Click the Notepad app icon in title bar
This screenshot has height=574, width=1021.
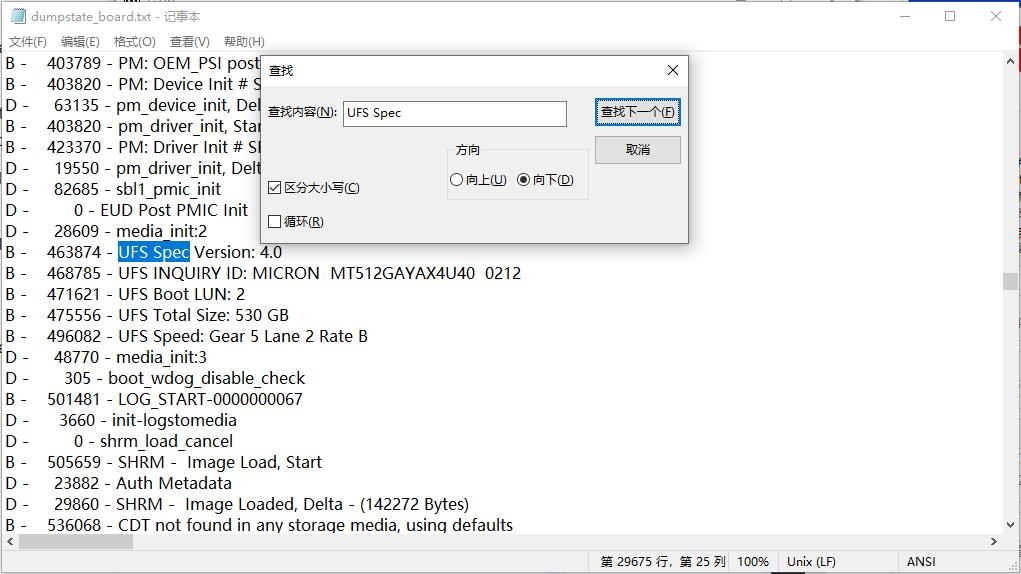[18, 16]
